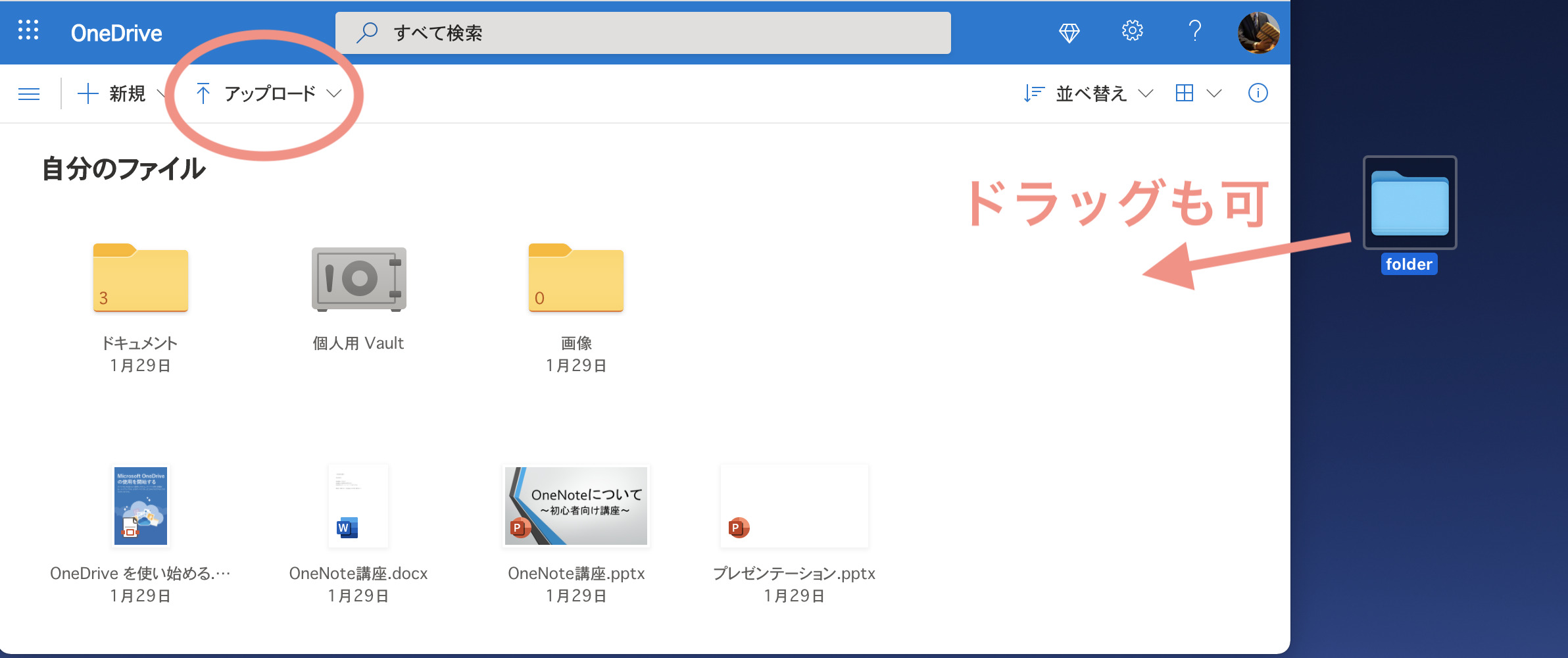The image size is (1568, 658).
Task: Click the OneNote講座.docx file name
Action: coord(358,574)
